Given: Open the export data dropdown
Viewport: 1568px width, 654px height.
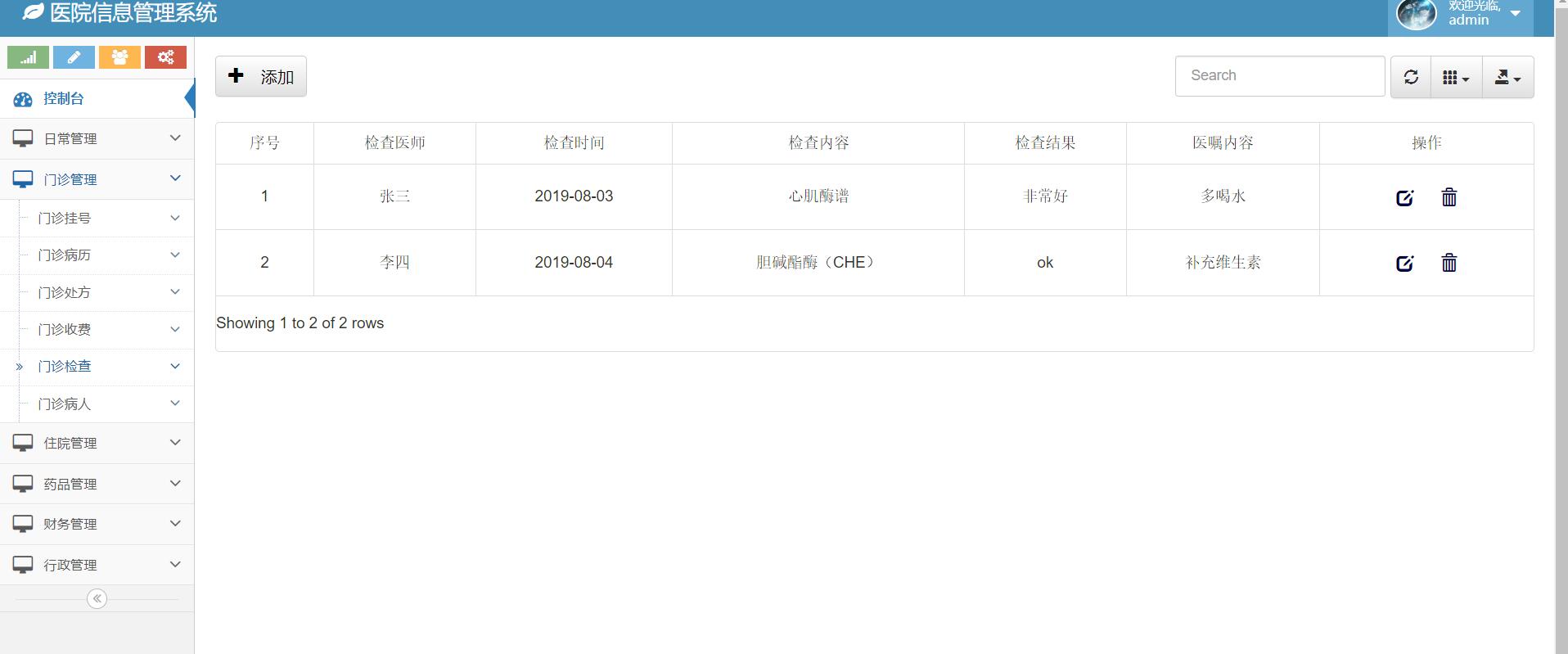Looking at the screenshot, I should (x=1508, y=77).
